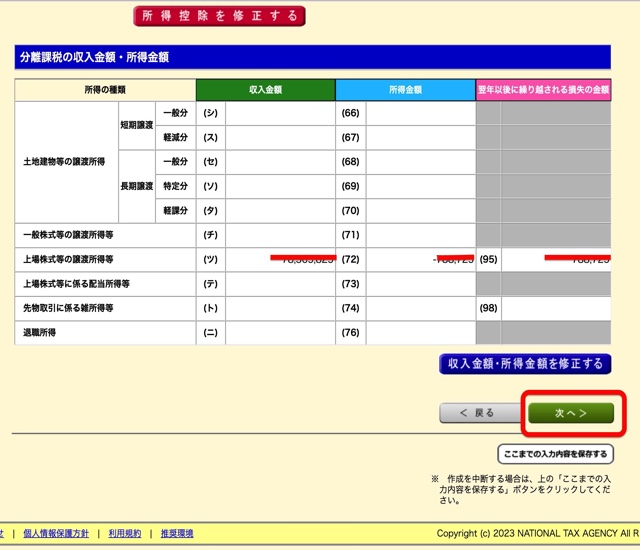
Task: Open the 利用規約 footer link
Action: pos(125,533)
